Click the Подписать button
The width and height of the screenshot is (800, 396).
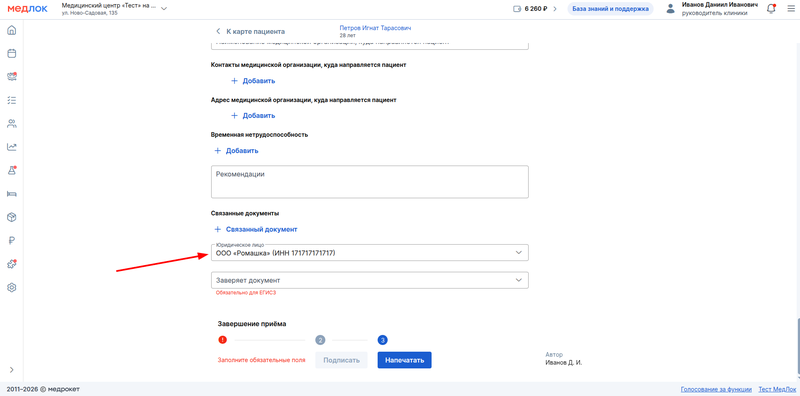341,360
